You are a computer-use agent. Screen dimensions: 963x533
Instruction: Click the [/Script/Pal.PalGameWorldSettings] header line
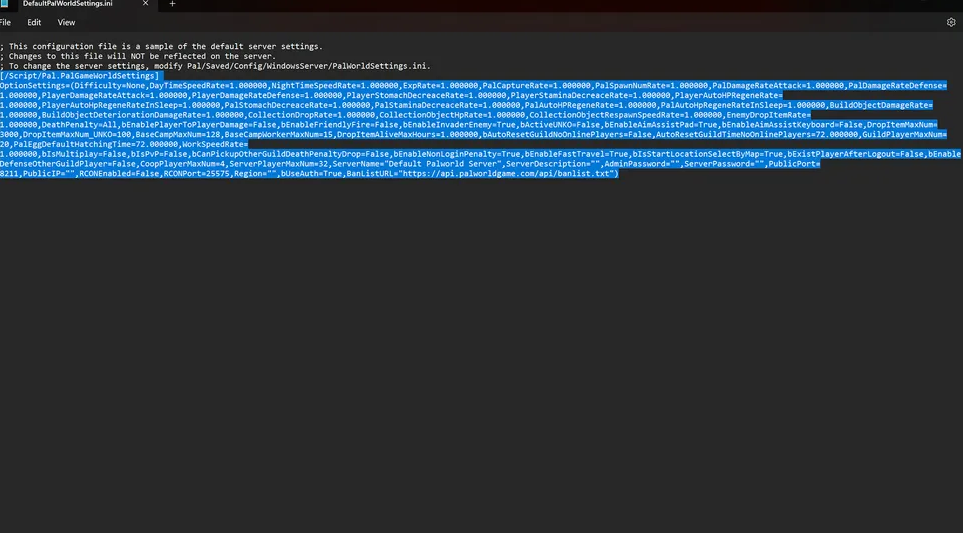point(79,76)
